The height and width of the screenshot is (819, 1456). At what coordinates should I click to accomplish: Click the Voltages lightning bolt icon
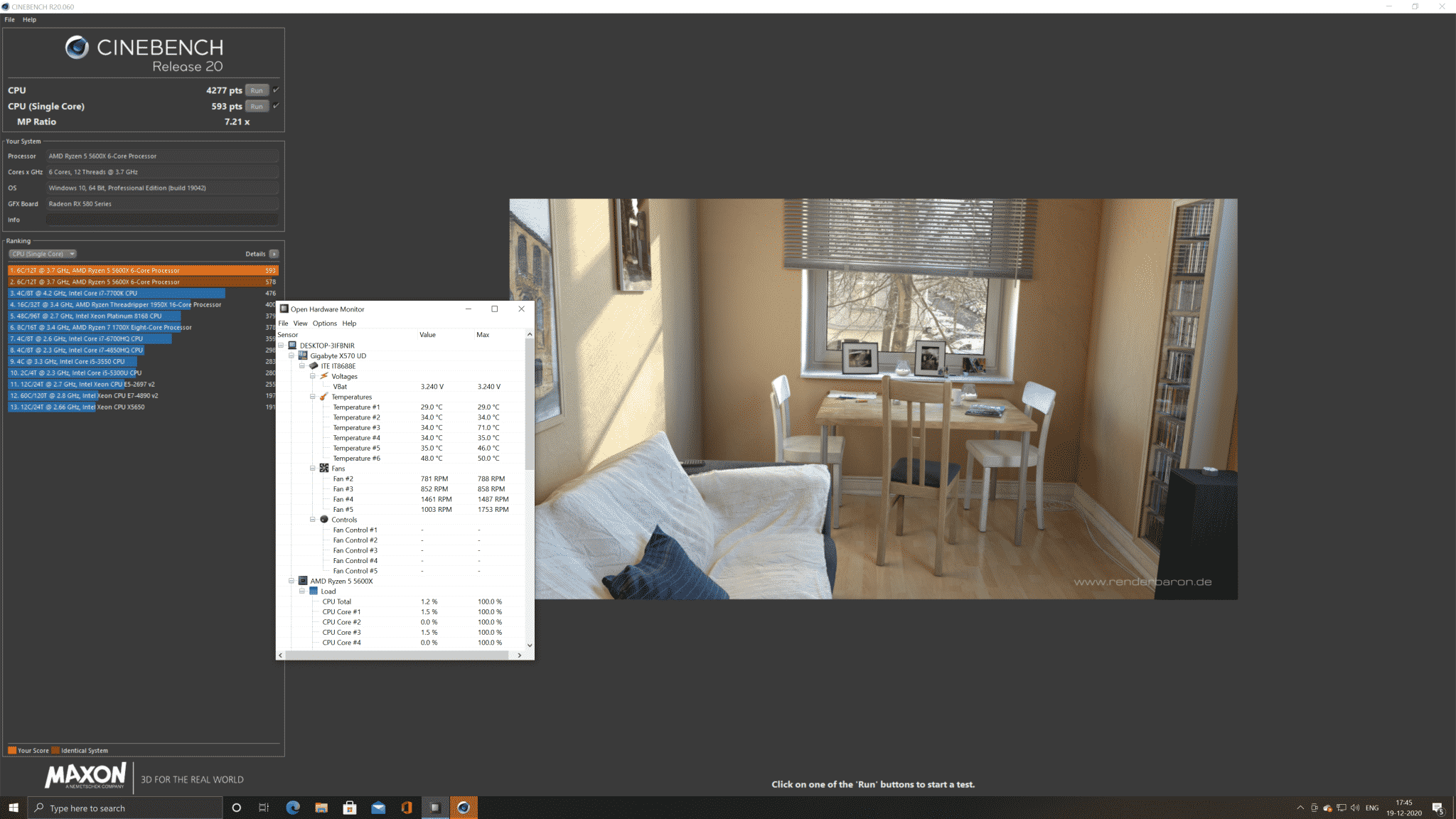(x=324, y=376)
